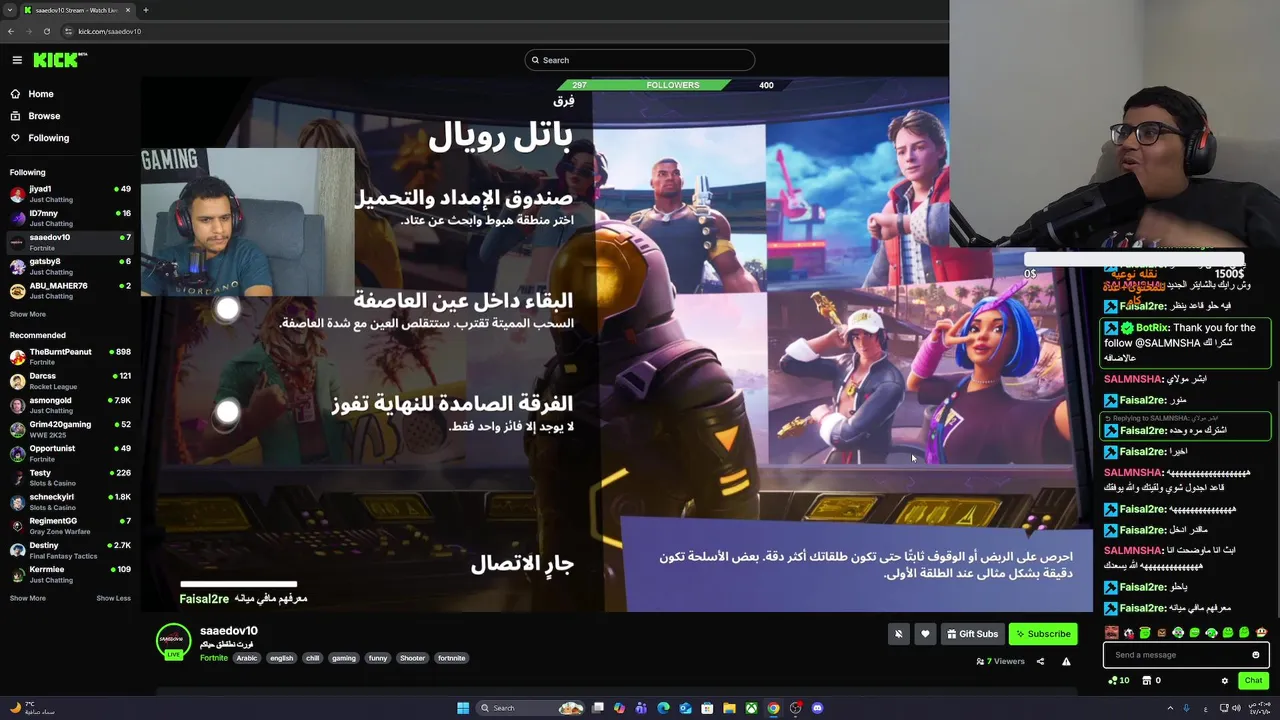The width and height of the screenshot is (1280, 720).
Task: Click the Windows taskbar search box
Action: (x=530, y=708)
